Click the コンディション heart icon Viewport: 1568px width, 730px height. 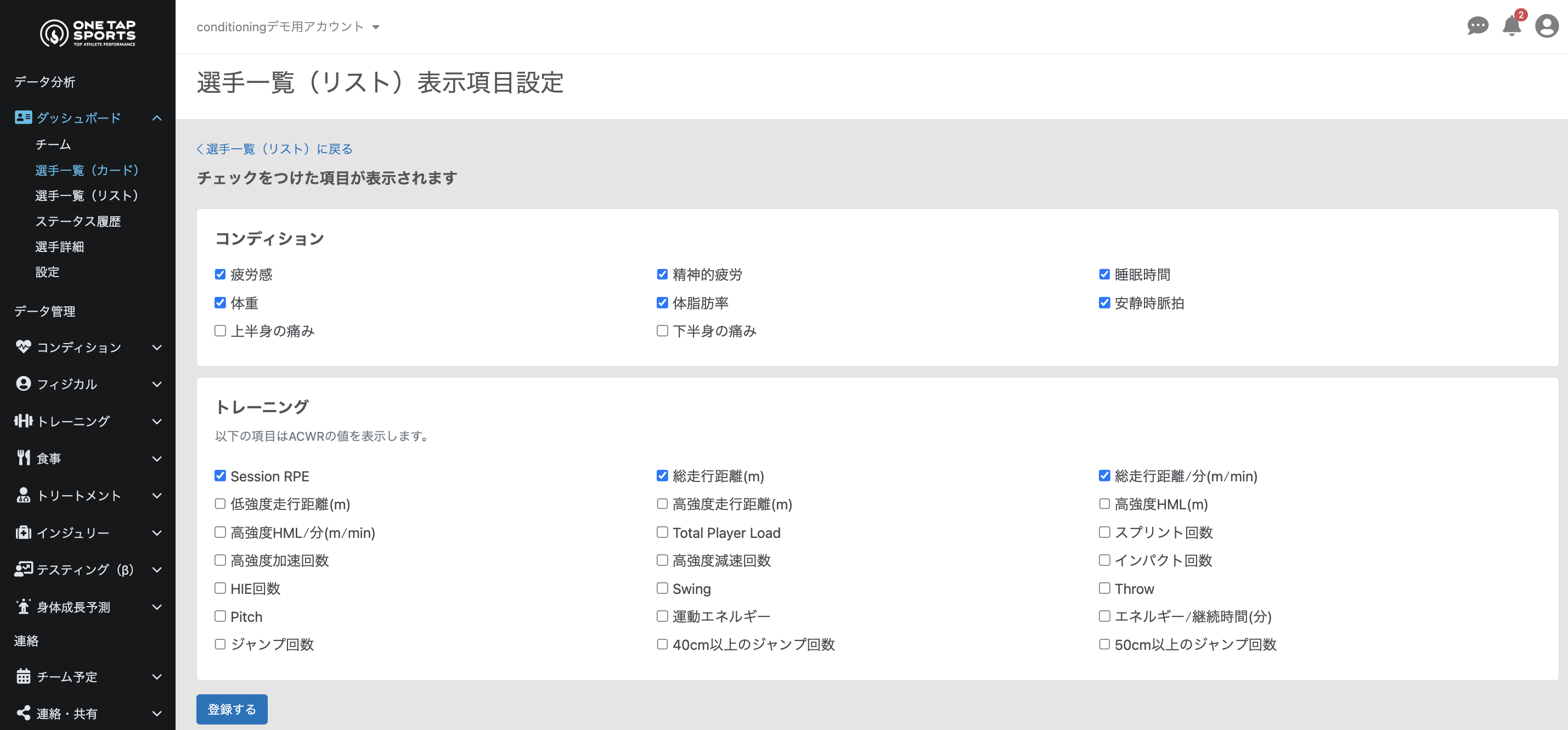23,346
